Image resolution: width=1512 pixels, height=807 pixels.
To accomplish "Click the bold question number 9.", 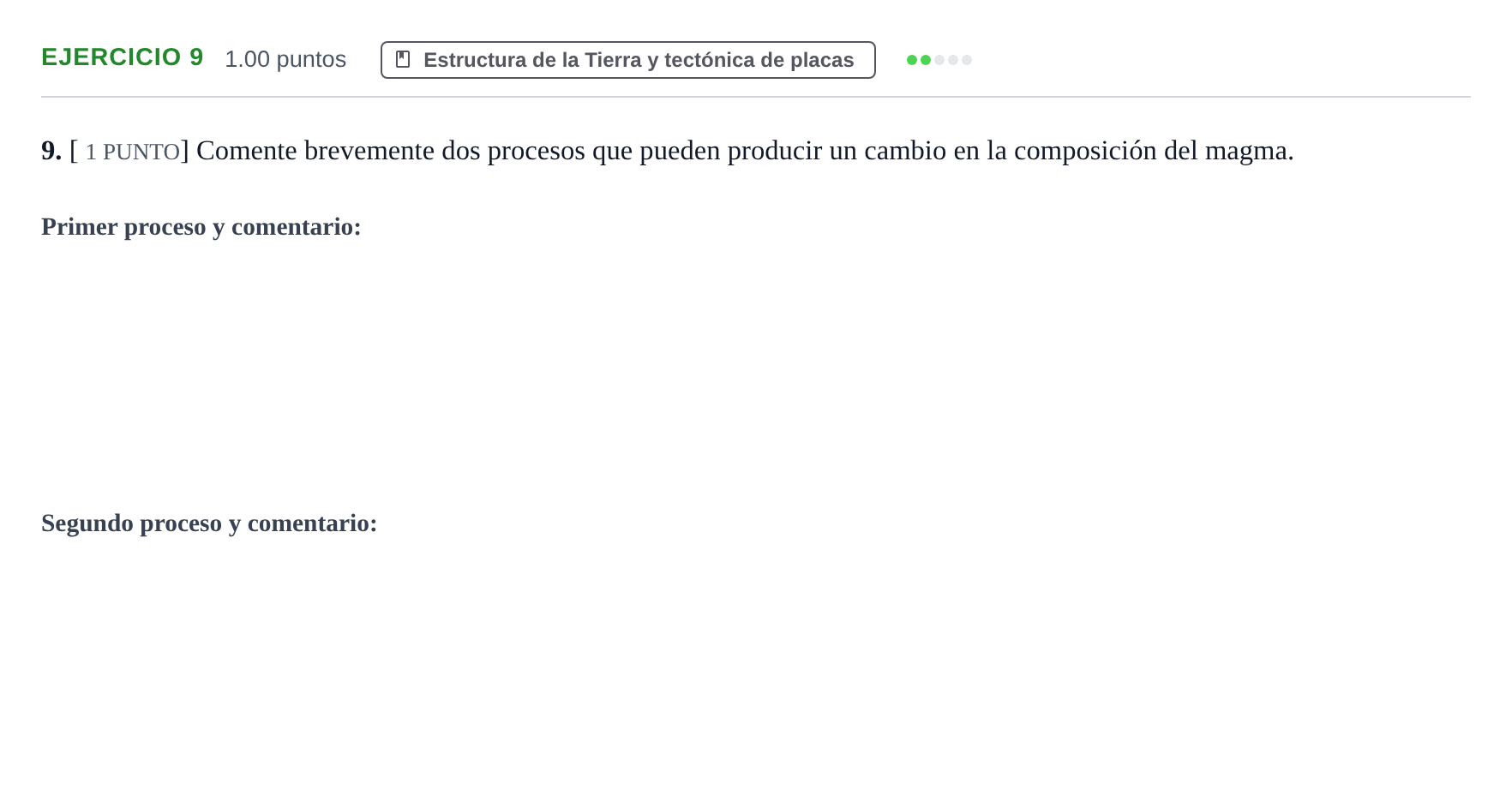I will 51,151.
